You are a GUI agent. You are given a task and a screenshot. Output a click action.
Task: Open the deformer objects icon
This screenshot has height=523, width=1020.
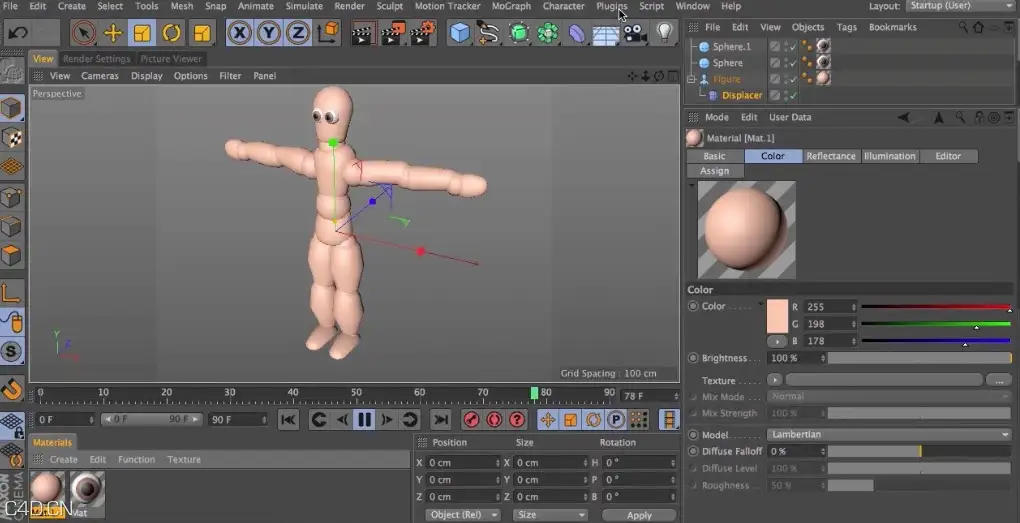(577, 33)
